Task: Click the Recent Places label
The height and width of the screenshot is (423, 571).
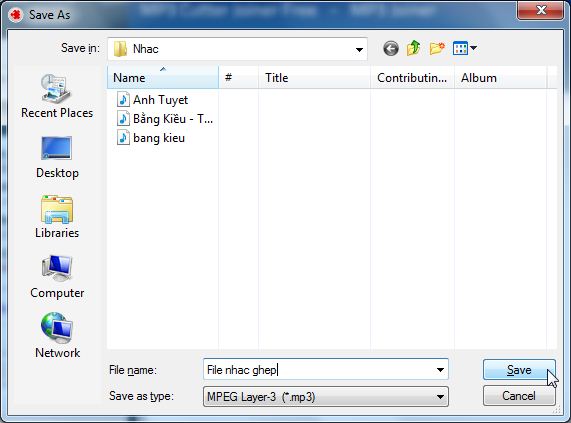Action: [x=57, y=113]
